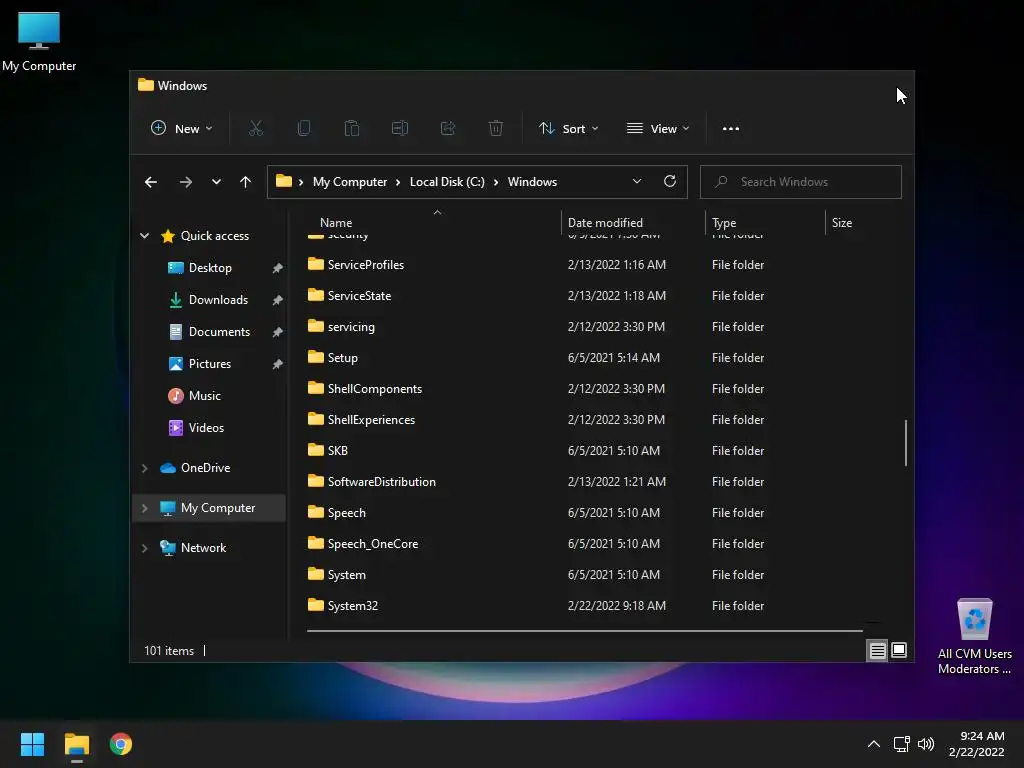
Task: Expand My Computer in navigation pane
Action: (145, 507)
